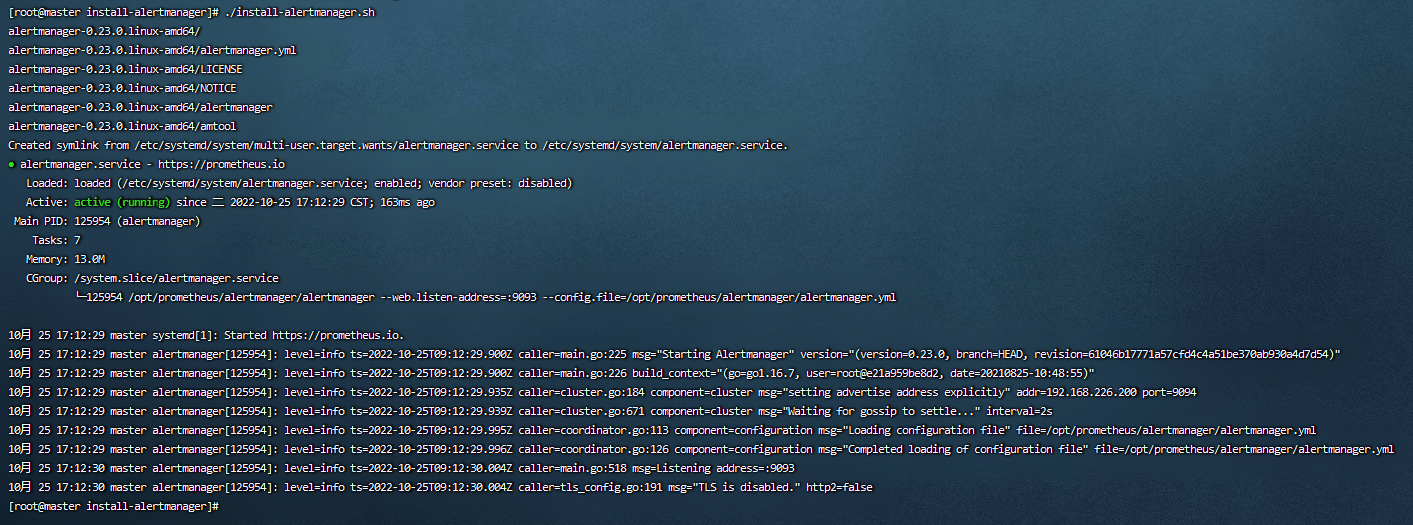The image size is (1413, 525).
Task: Click 'alertmanager.service - https://prometheus.io' header
Action: [153, 164]
